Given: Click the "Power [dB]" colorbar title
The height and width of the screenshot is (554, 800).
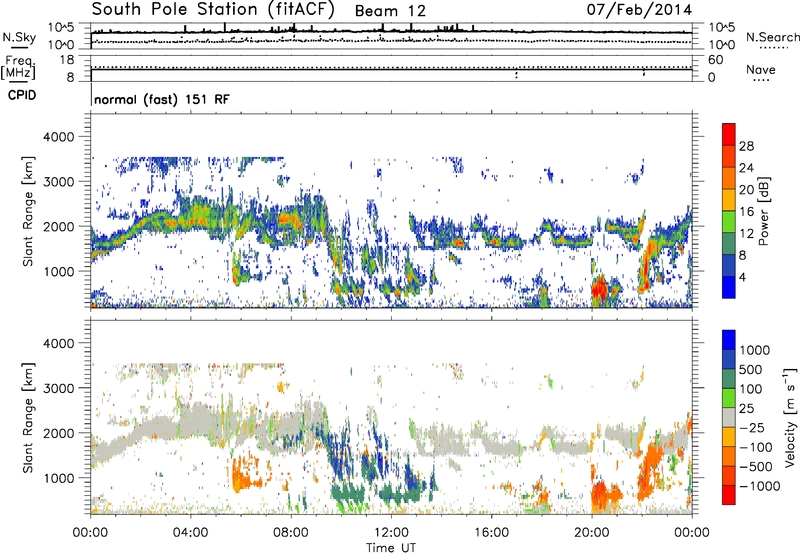Looking at the screenshot, I should pos(764,211).
